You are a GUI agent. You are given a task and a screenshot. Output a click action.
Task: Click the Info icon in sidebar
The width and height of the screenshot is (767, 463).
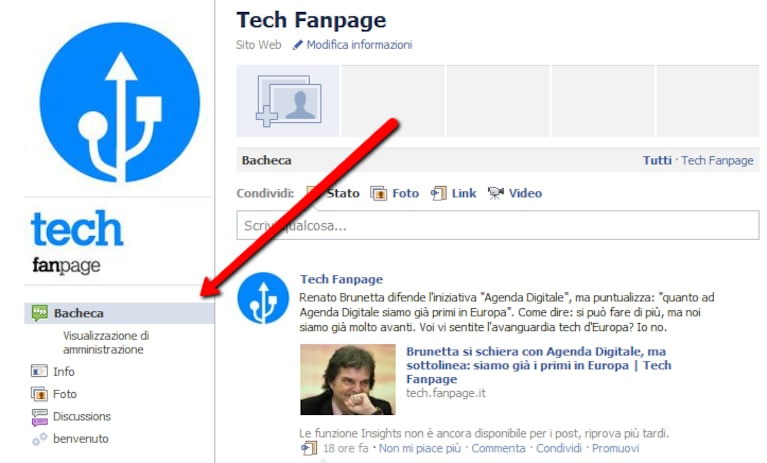pyautogui.click(x=39, y=371)
